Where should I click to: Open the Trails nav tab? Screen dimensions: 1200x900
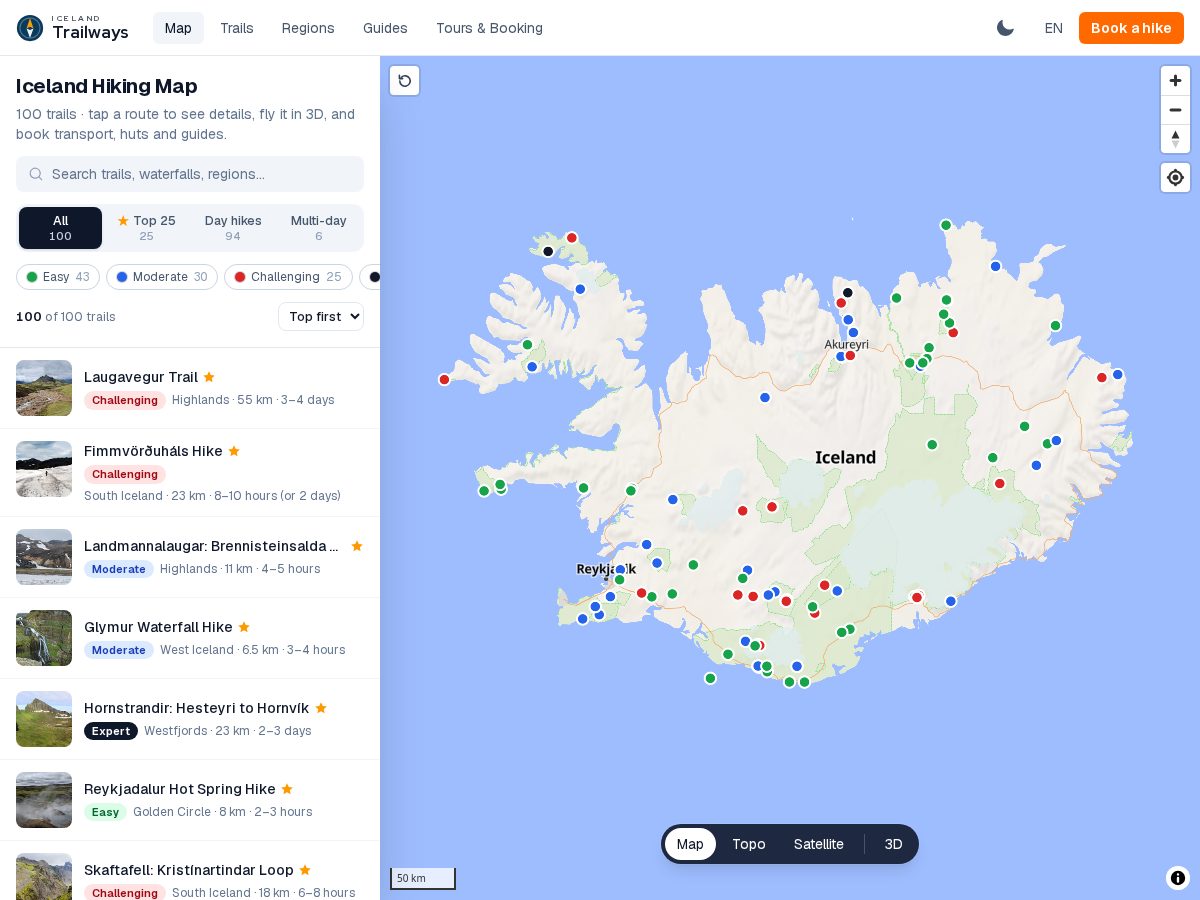click(x=237, y=28)
